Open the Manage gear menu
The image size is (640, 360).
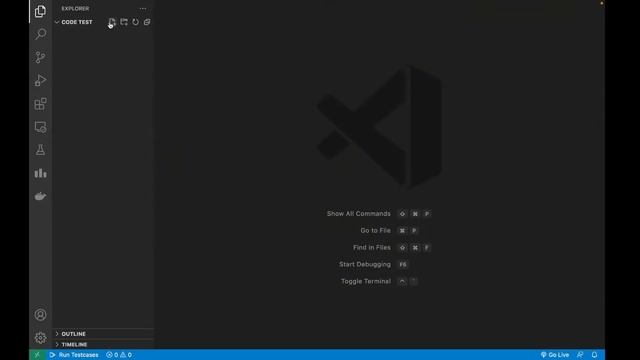pos(40,338)
